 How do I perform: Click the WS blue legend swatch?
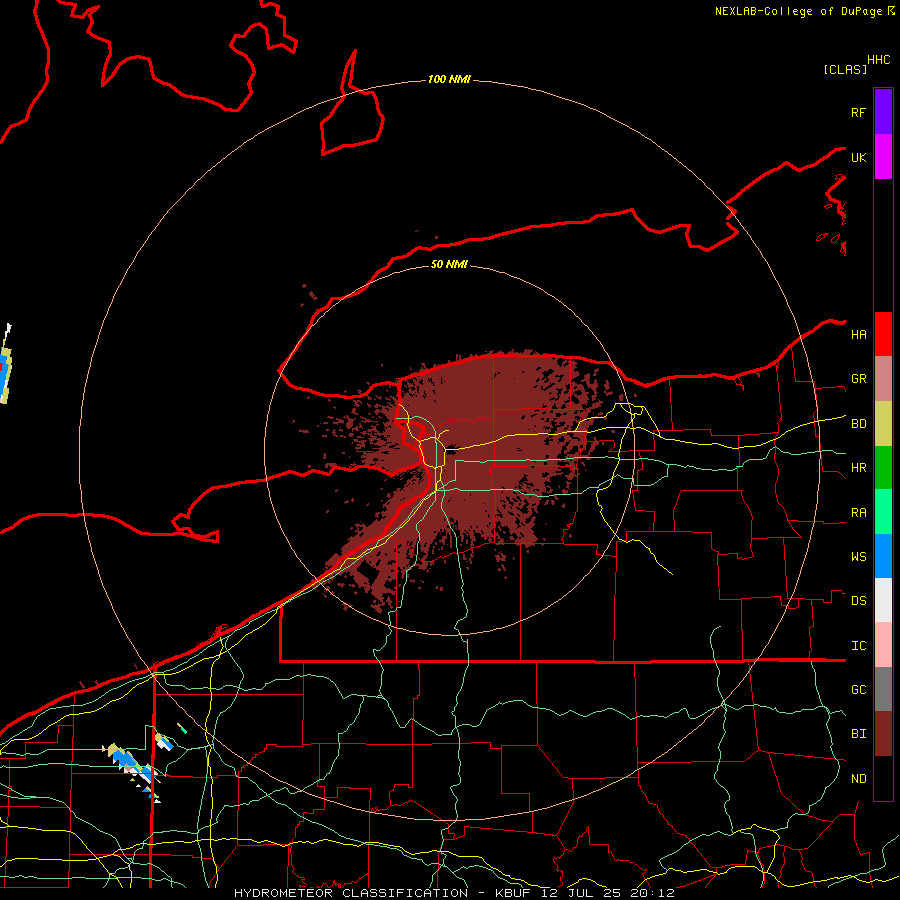point(883,556)
